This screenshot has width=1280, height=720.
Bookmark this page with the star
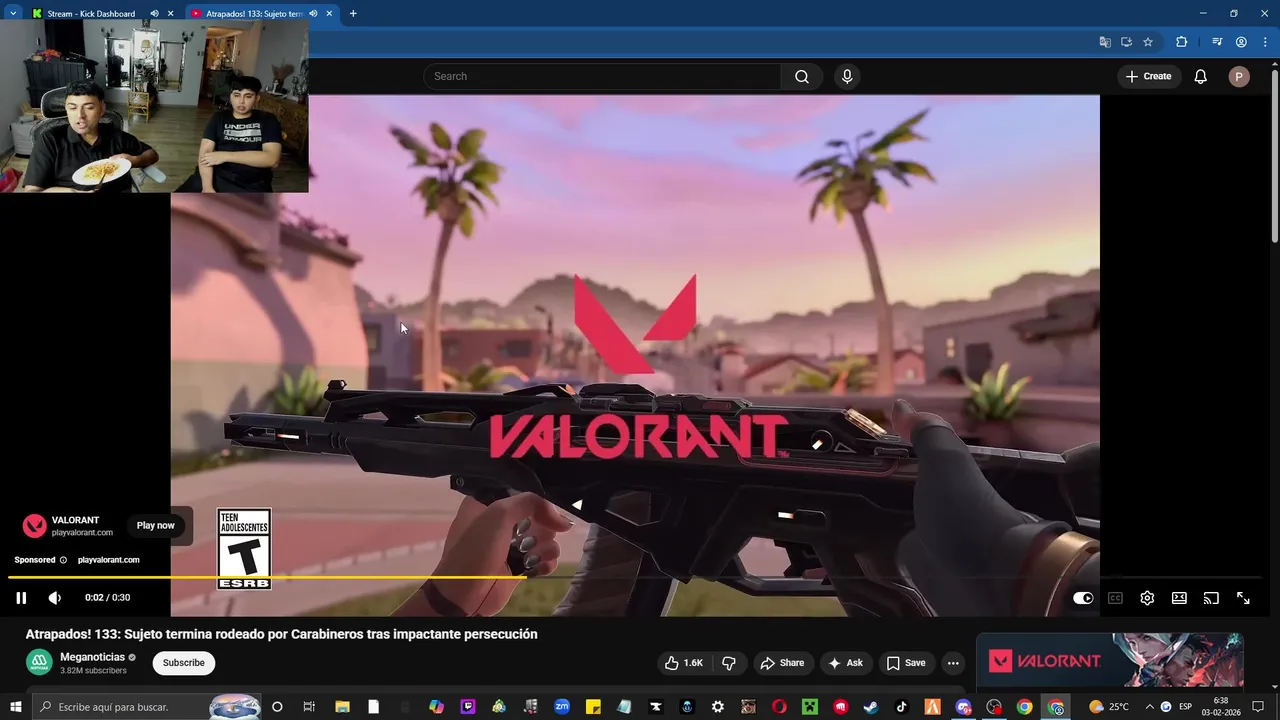click(x=1148, y=42)
